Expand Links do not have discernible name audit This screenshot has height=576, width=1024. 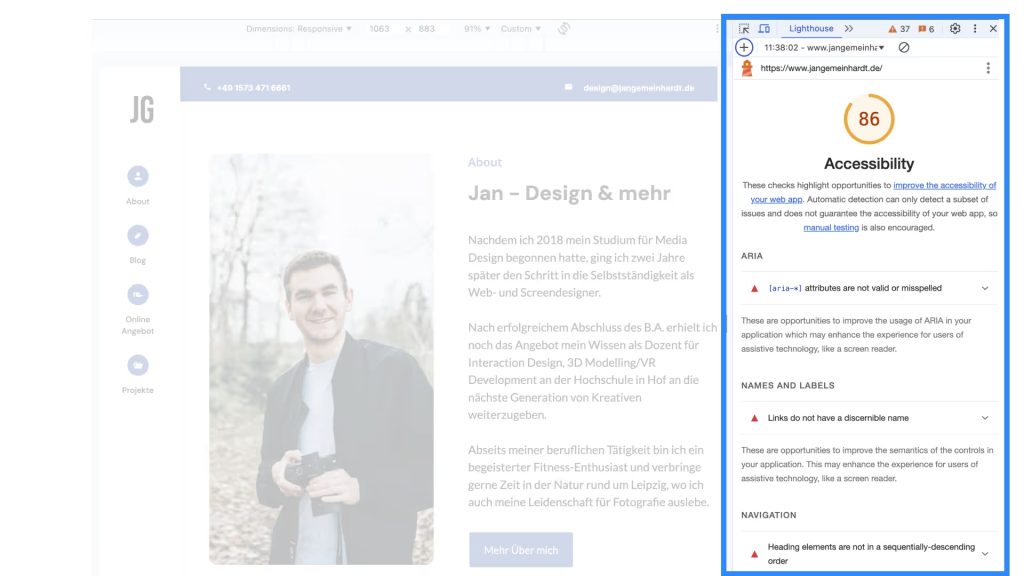869,418
